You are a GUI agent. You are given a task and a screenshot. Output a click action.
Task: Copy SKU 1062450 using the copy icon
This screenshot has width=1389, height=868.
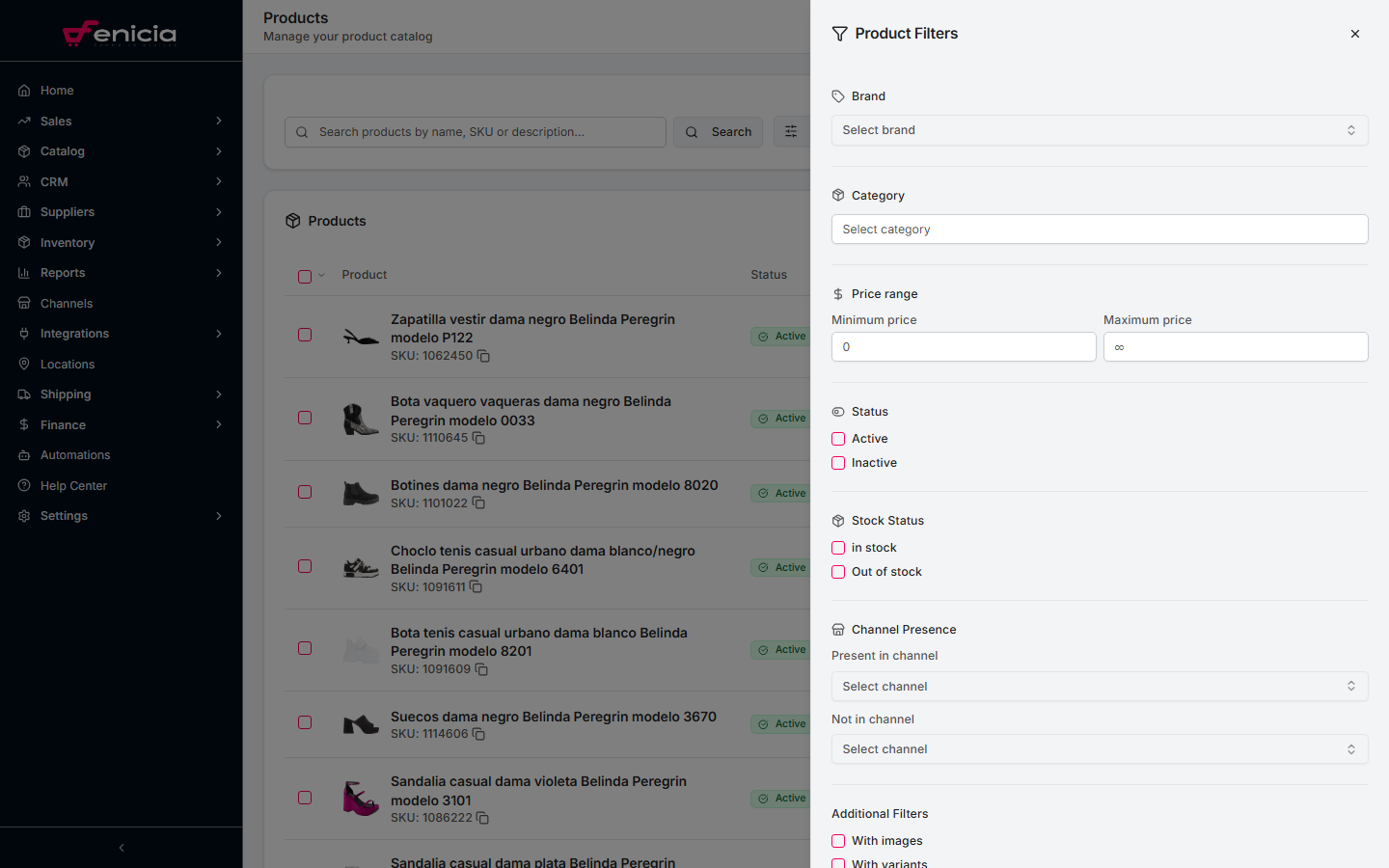point(483,356)
